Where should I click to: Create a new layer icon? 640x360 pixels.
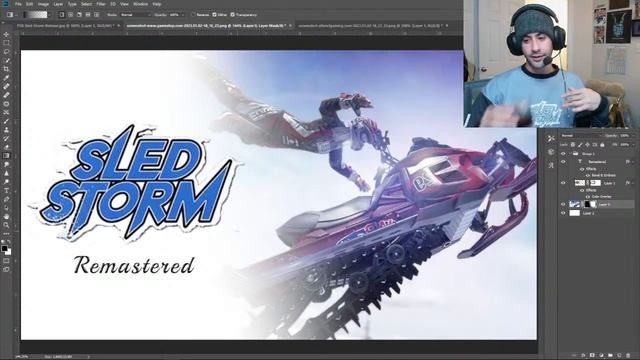pyautogui.click(x=619, y=356)
